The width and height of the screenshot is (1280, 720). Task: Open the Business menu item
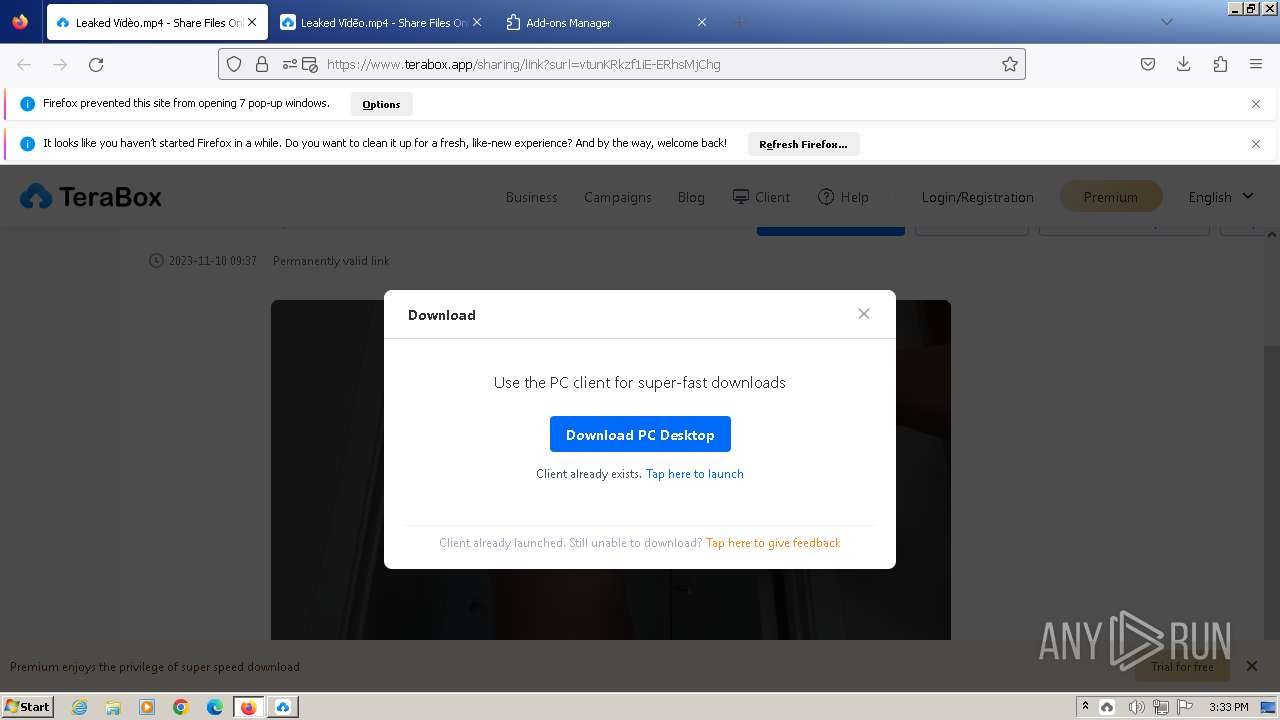coord(531,197)
